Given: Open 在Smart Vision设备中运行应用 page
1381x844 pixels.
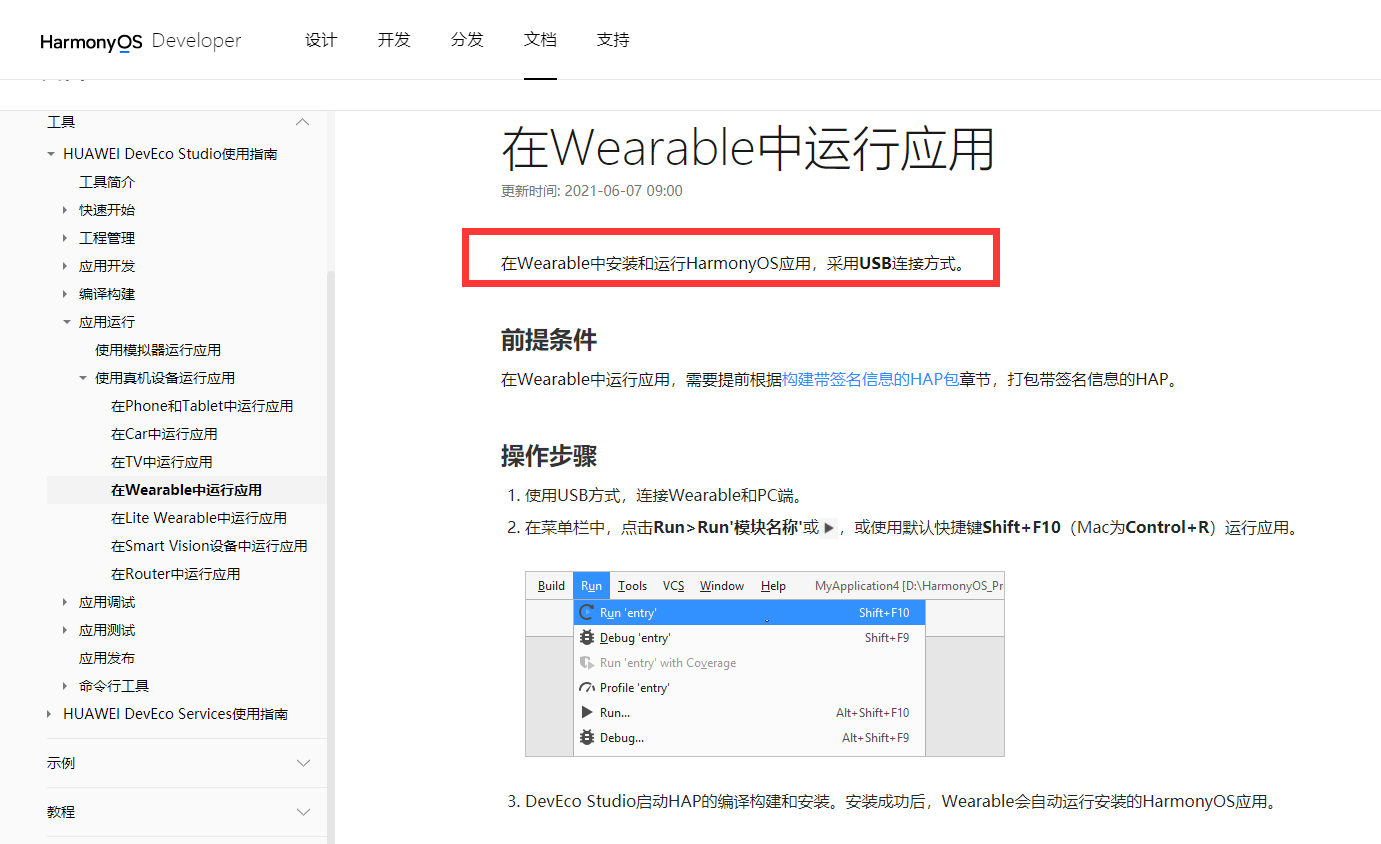Looking at the screenshot, I should 209,546.
